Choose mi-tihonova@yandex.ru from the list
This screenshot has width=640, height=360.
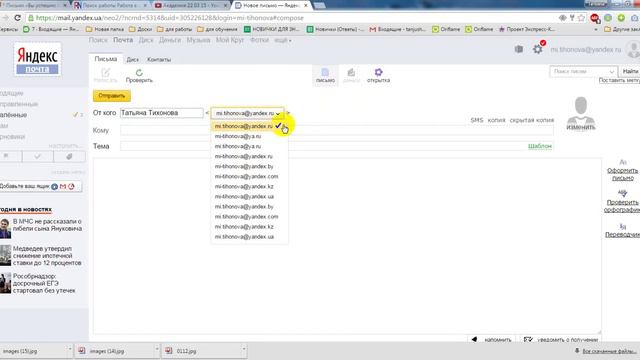pyautogui.click(x=244, y=156)
